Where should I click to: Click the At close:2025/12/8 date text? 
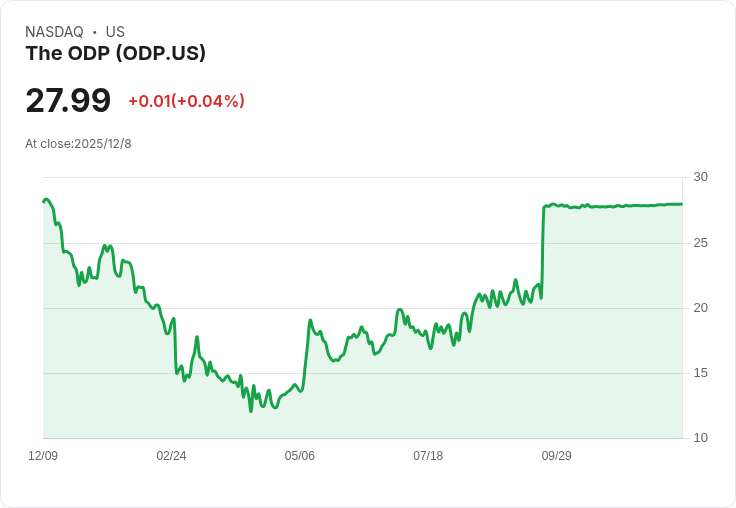point(78,144)
